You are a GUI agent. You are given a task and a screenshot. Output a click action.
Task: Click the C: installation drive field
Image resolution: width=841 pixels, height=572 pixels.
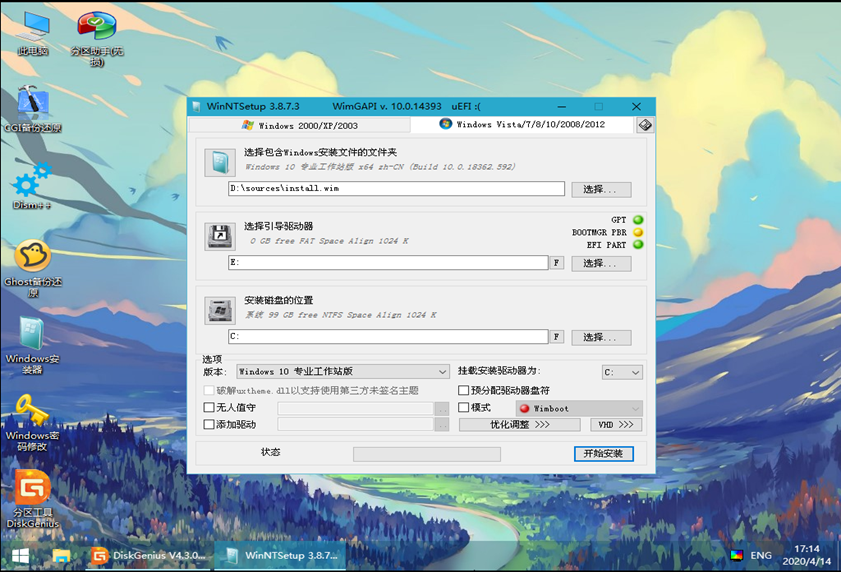[x=388, y=336]
